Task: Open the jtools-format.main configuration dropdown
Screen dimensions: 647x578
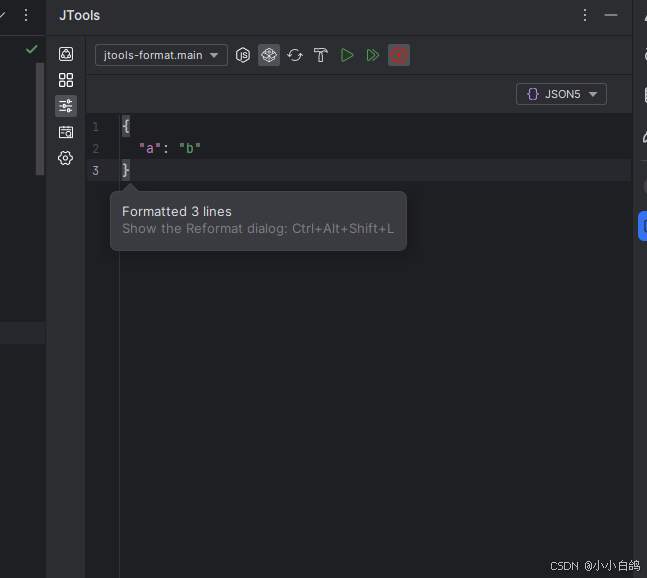Action: coord(161,55)
